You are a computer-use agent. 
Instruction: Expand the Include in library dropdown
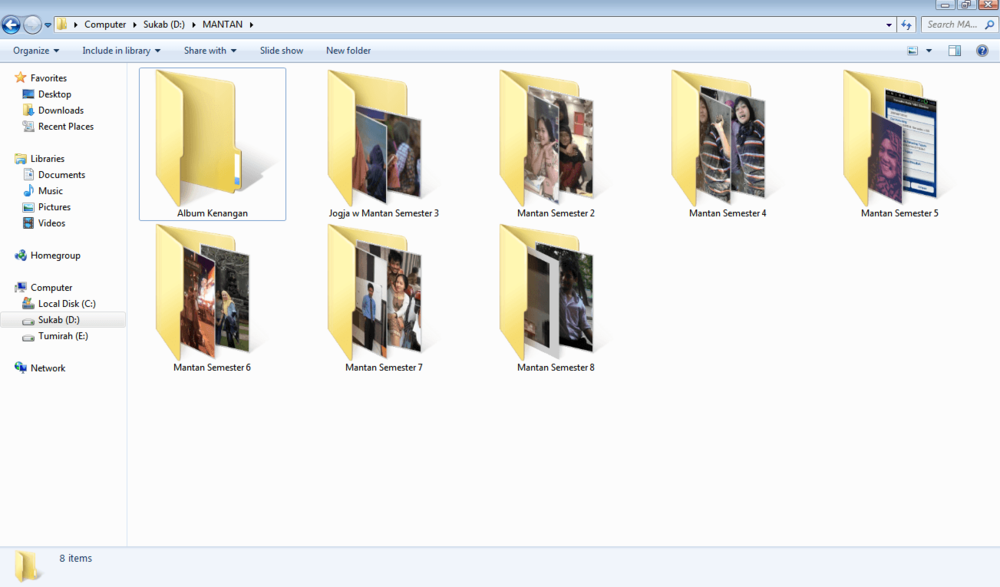(x=121, y=50)
